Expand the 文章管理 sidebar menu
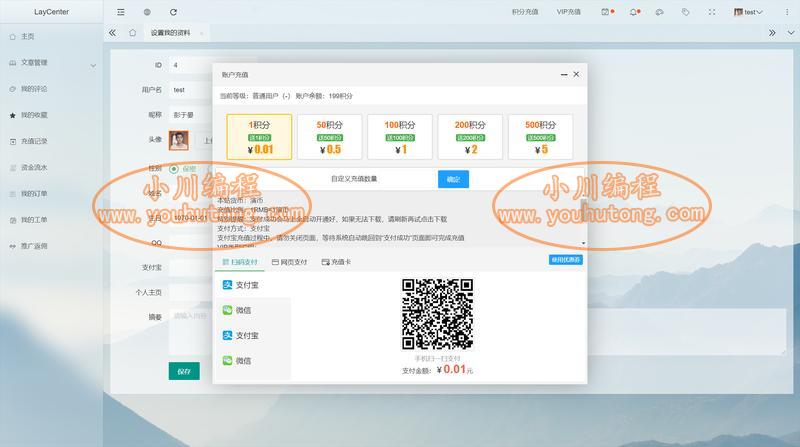This screenshot has height=447, width=800. 51,63
